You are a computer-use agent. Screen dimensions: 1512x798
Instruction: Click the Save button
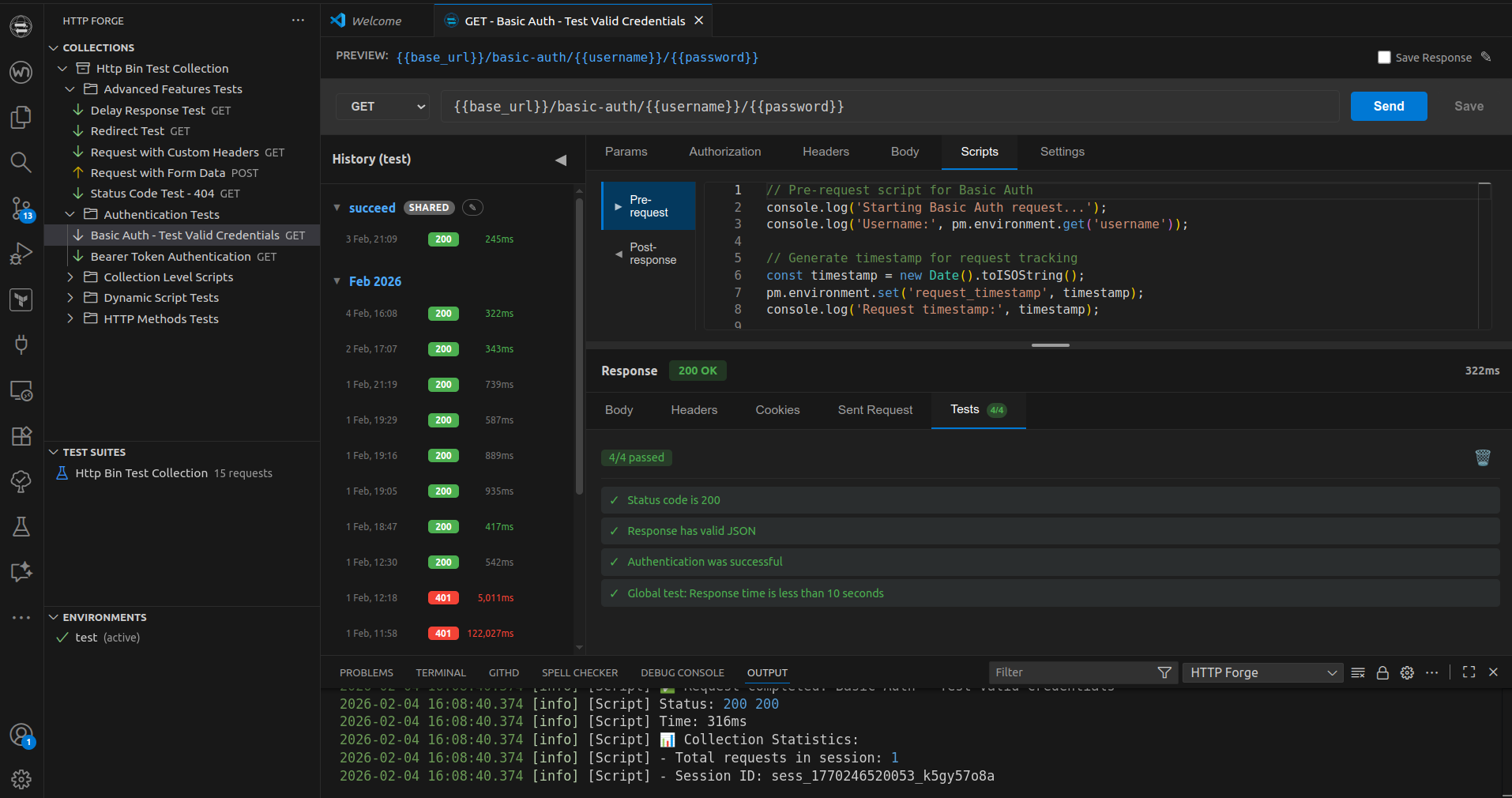(x=1469, y=107)
